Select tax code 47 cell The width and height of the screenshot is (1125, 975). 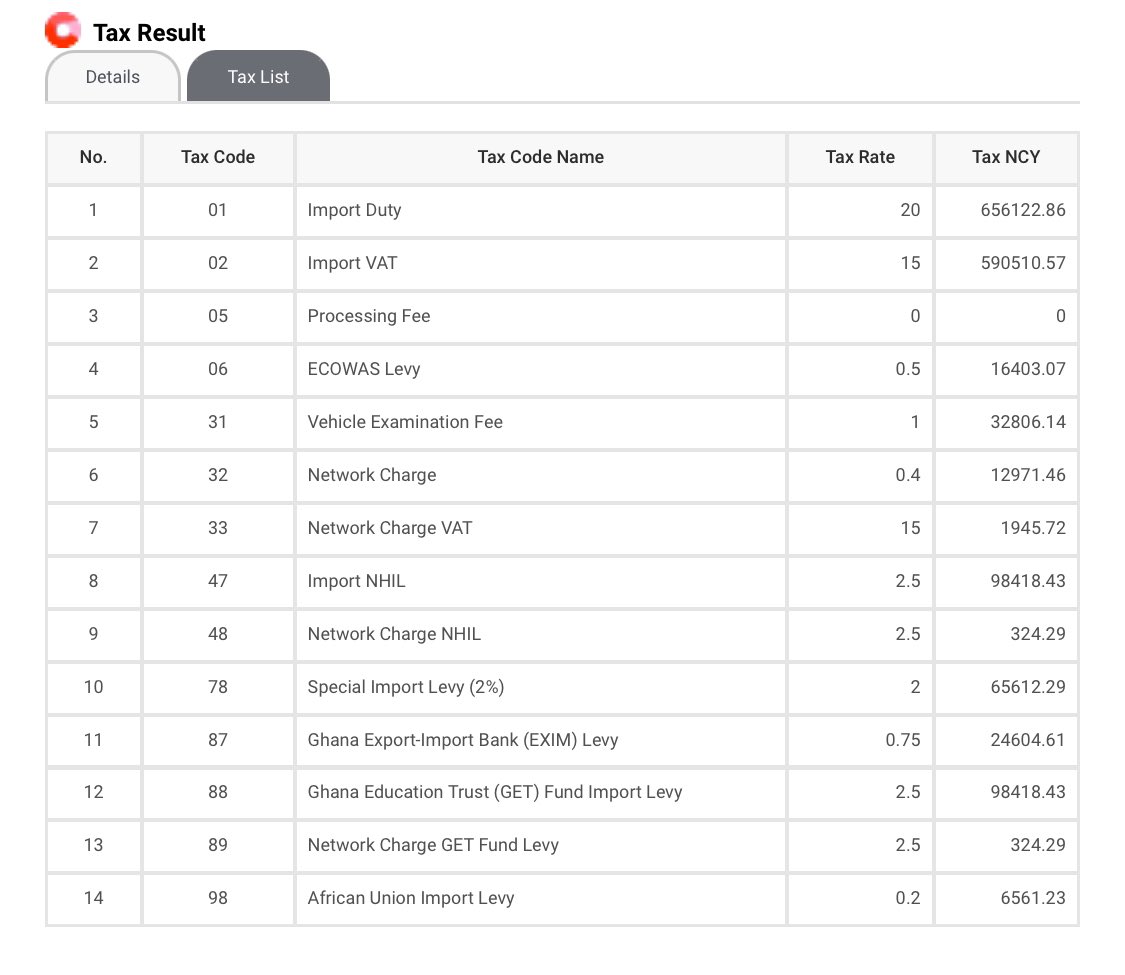(218, 581)
